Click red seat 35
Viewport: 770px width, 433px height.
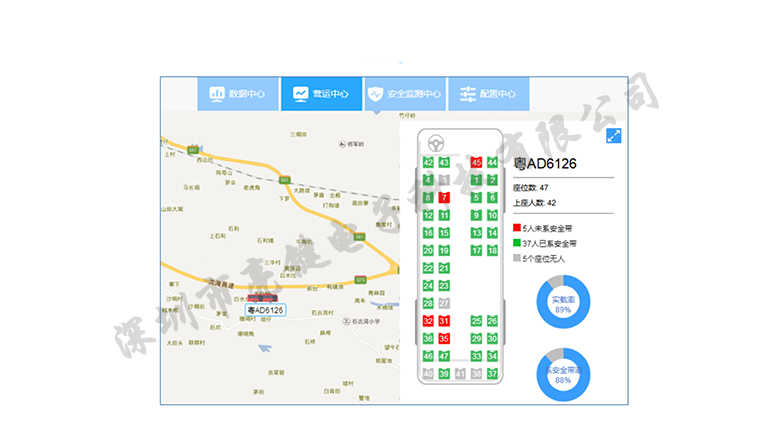[444, 338]
